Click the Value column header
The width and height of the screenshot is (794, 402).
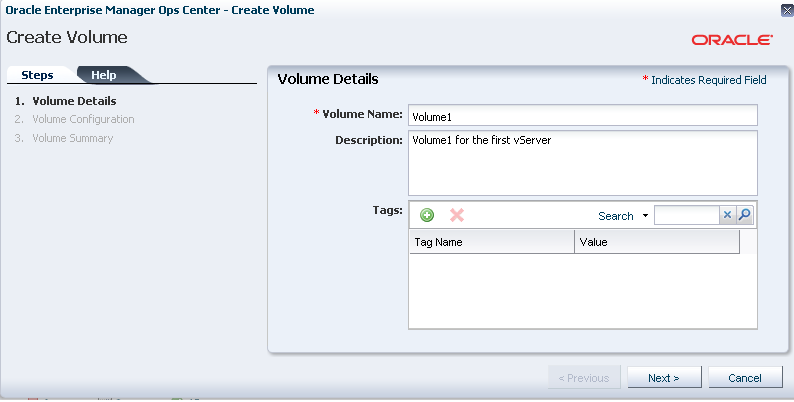tap(657, 242)
